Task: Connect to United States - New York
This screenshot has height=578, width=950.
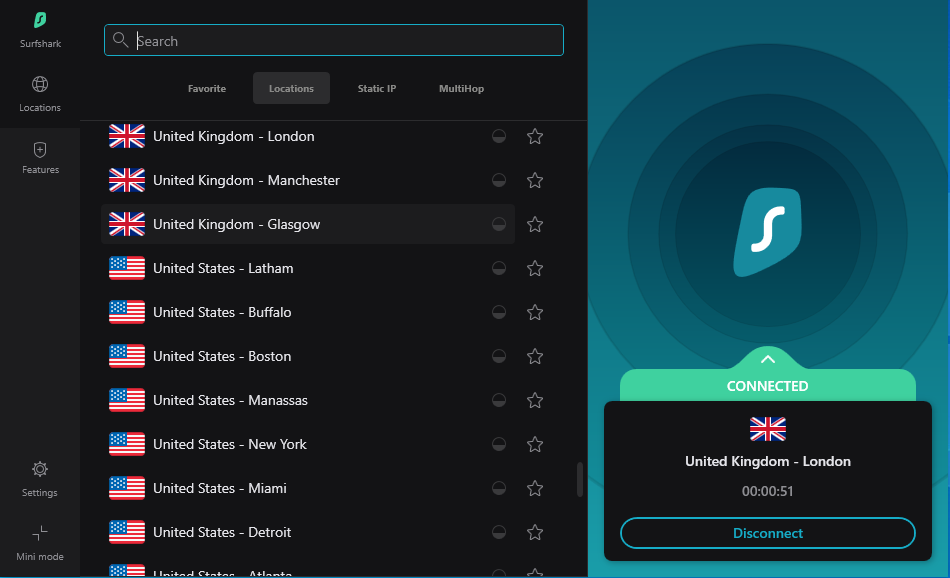Action: point(308,444)
